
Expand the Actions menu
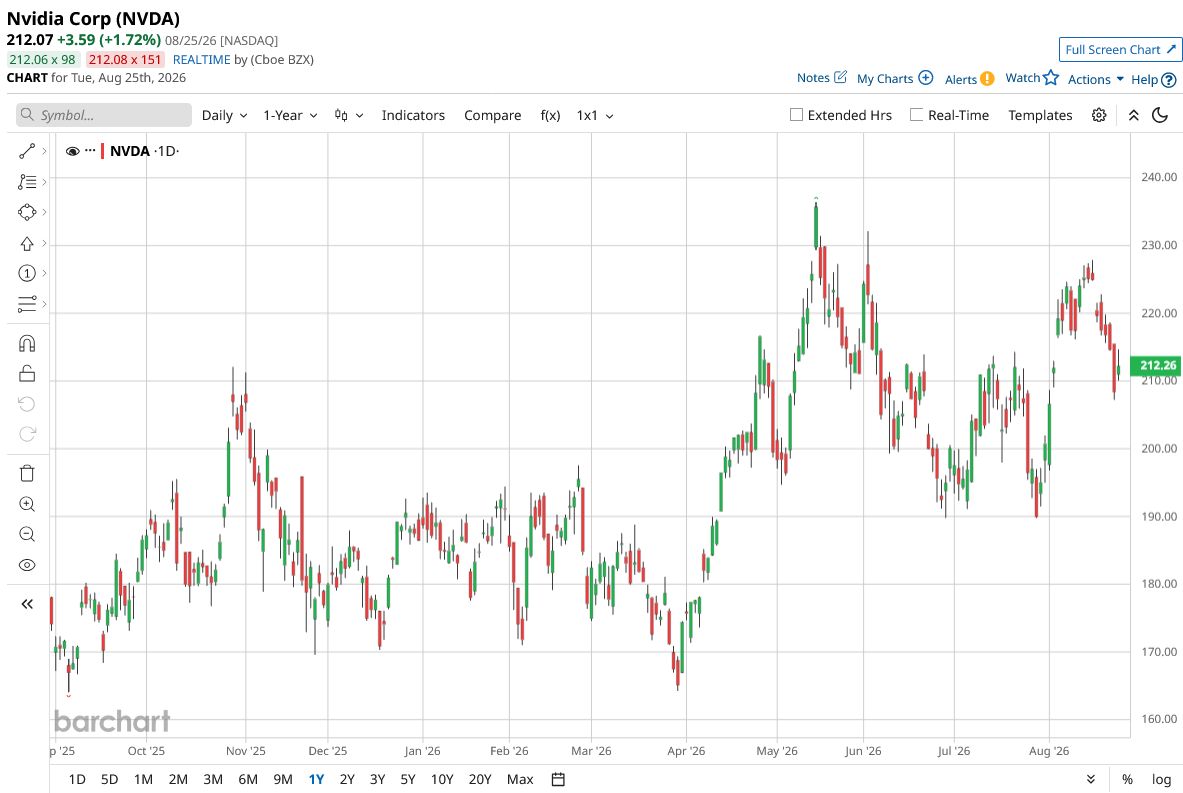pos(1095,79)
